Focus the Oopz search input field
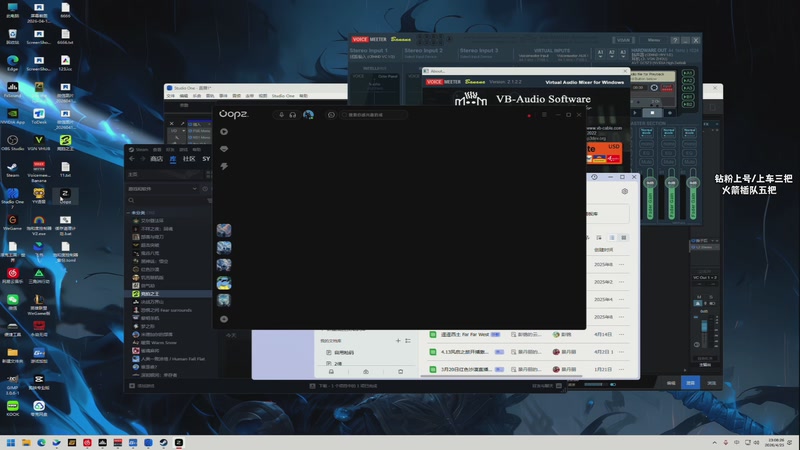Image resolution: width=800 pixels, height=450 pixels. tap(374, 115)
